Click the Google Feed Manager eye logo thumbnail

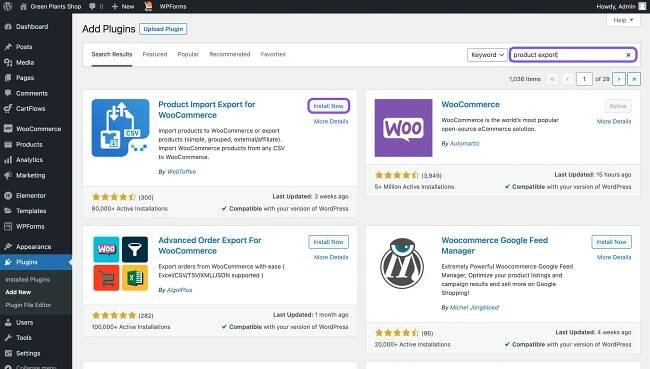pyautogui.click(x=402, y=264)
